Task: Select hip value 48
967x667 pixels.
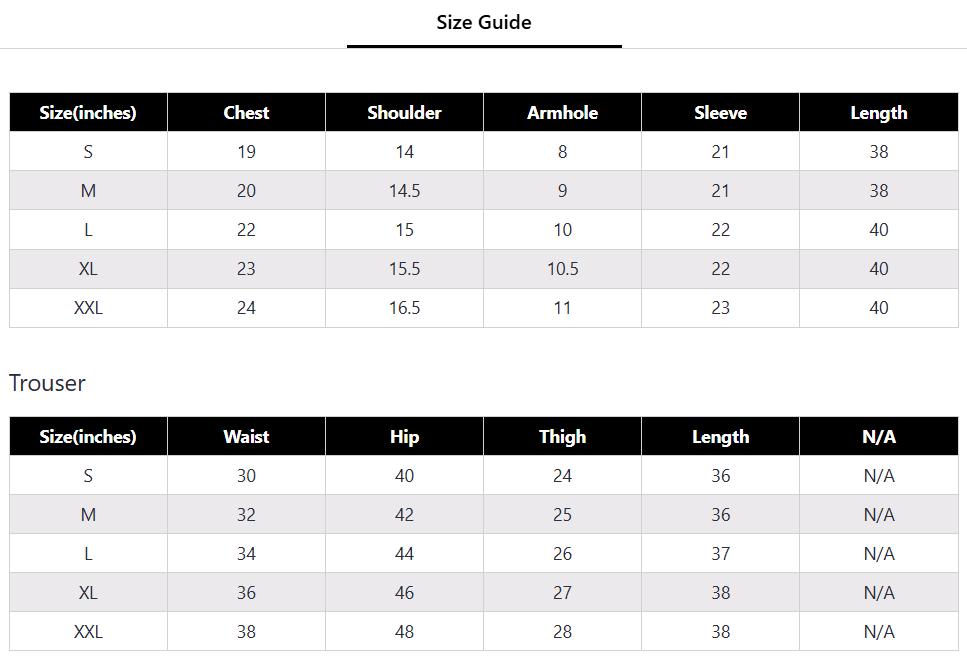Action: (x=405, y=631)
